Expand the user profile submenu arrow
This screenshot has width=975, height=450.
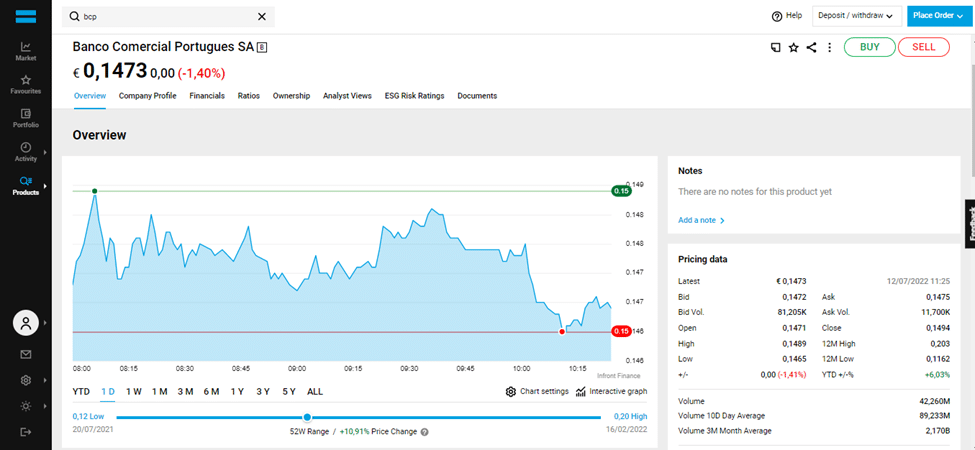point(45,323)
